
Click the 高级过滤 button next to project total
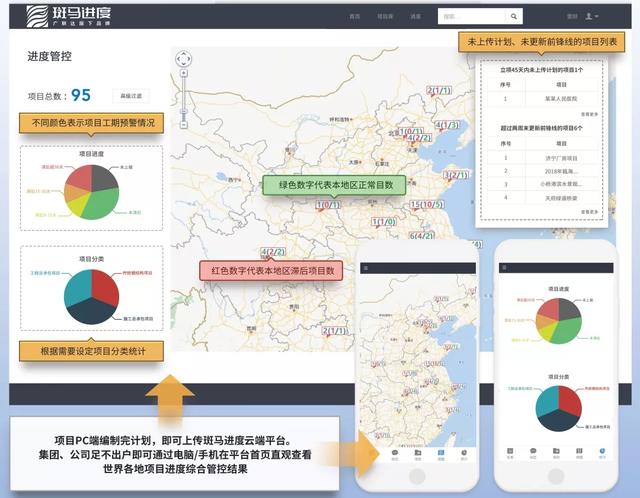coord(131,96)
